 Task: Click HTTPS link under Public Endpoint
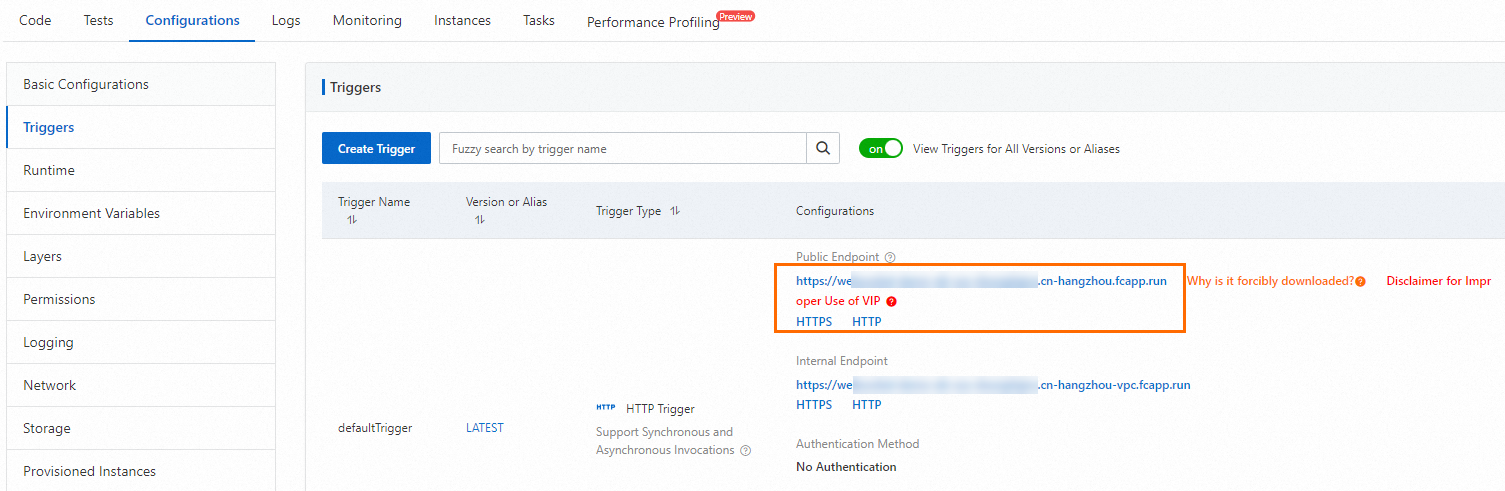pyautogui.click(x=814, y=322)
